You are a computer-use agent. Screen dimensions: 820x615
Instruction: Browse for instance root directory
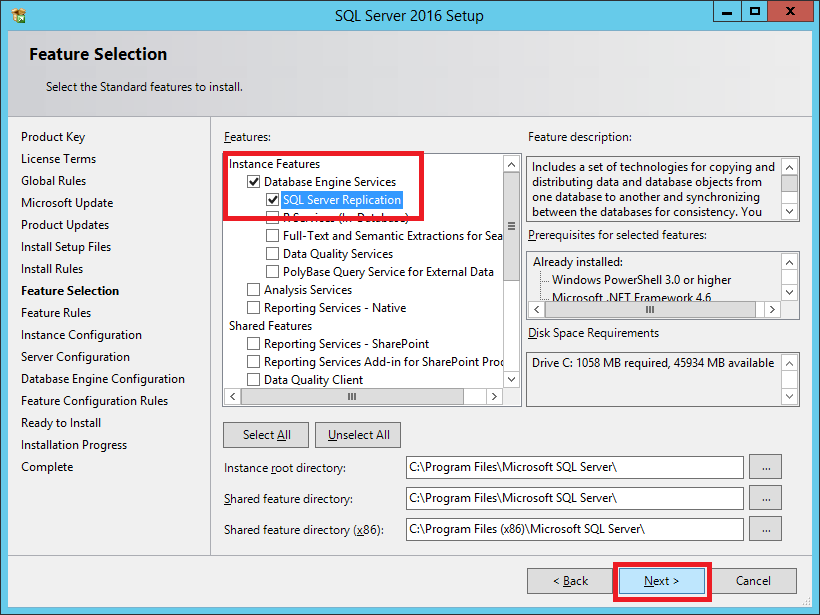click(x=765, y=467)
